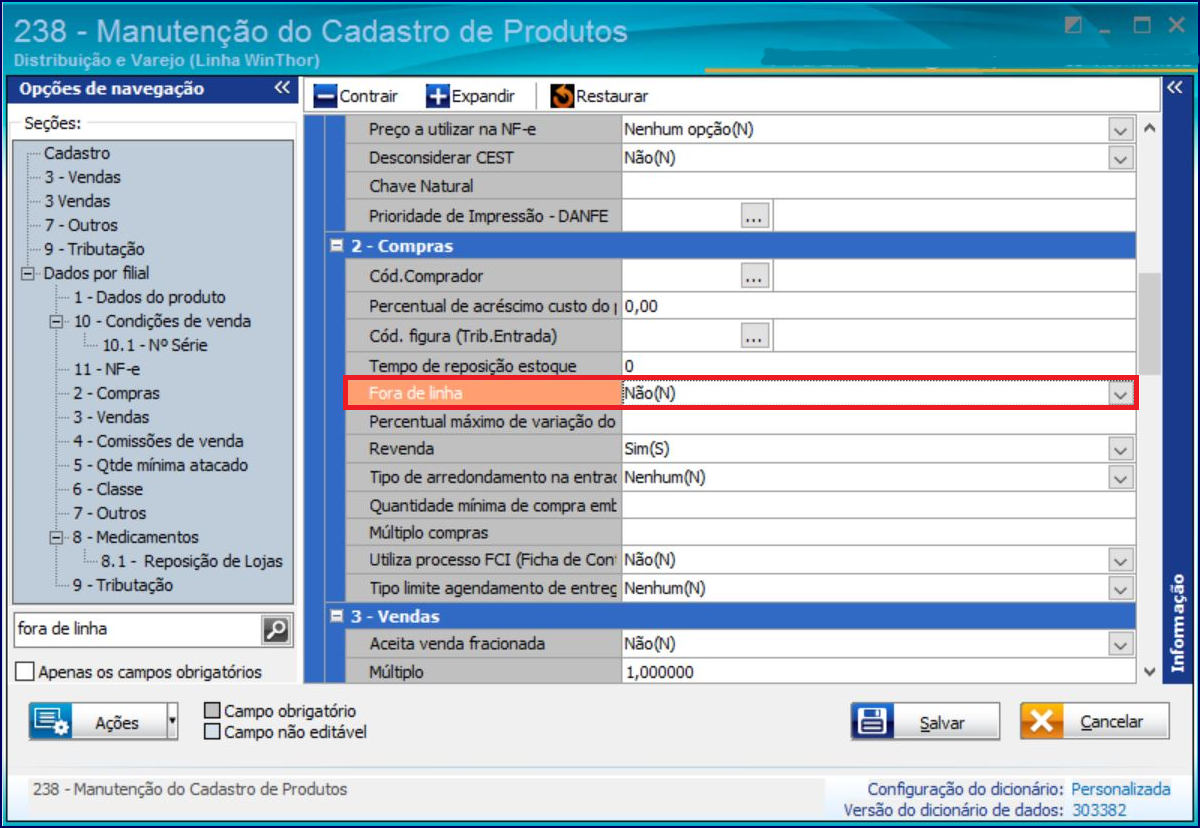Click the dictionary version 303382 link

coord(1099,810)
